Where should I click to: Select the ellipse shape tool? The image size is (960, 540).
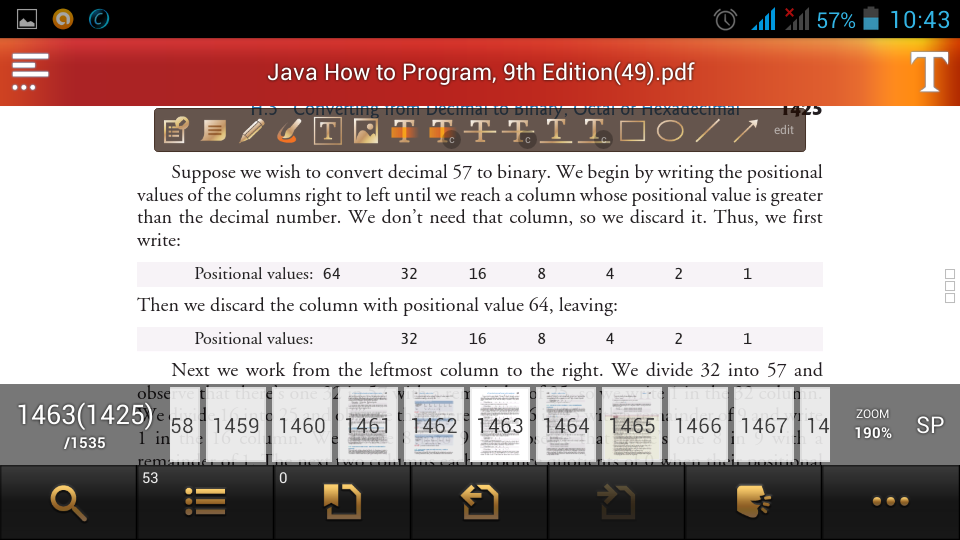(670, 130)
